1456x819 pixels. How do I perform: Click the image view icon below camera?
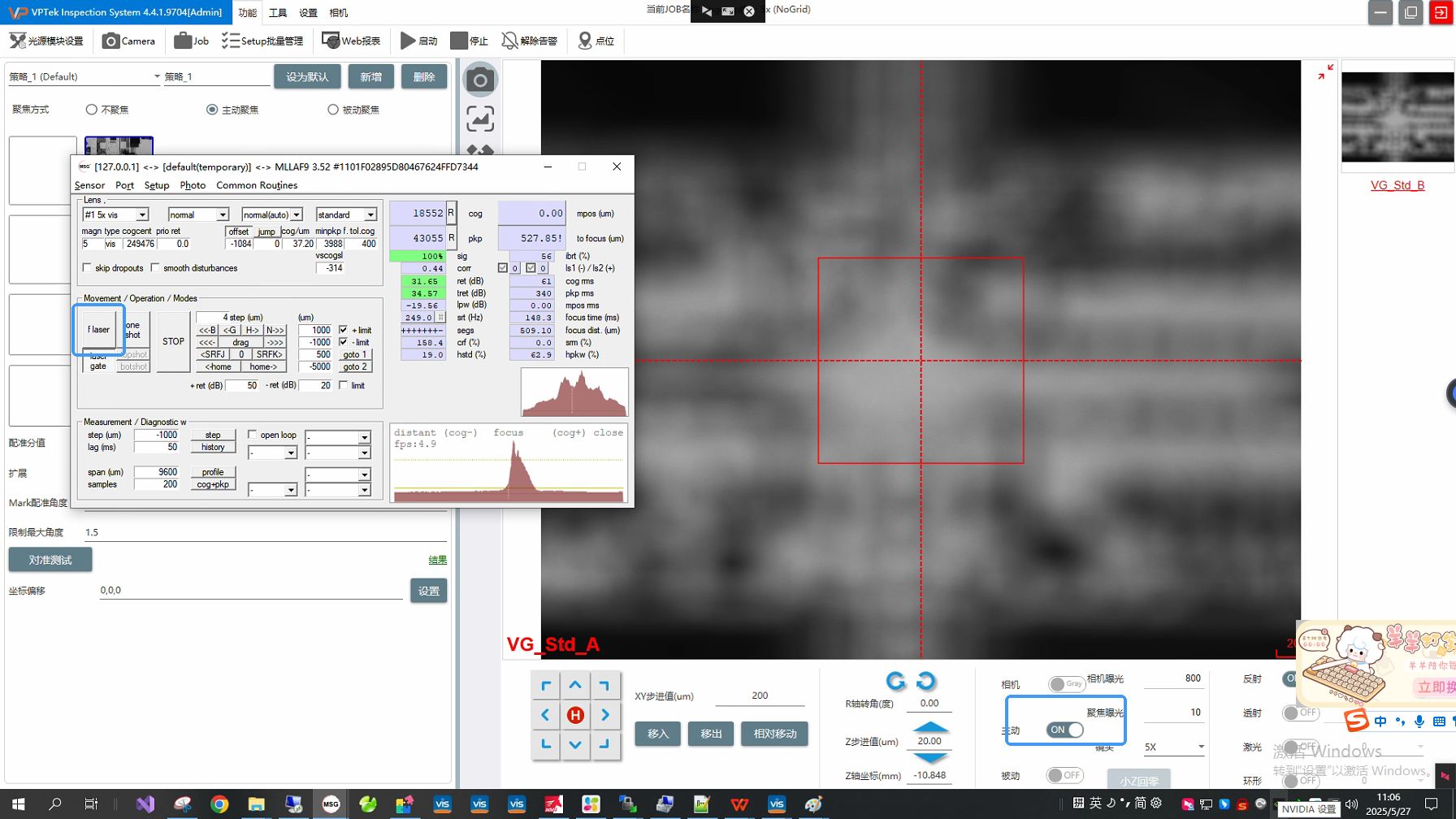pyautogui.click(x=480, y=119)
